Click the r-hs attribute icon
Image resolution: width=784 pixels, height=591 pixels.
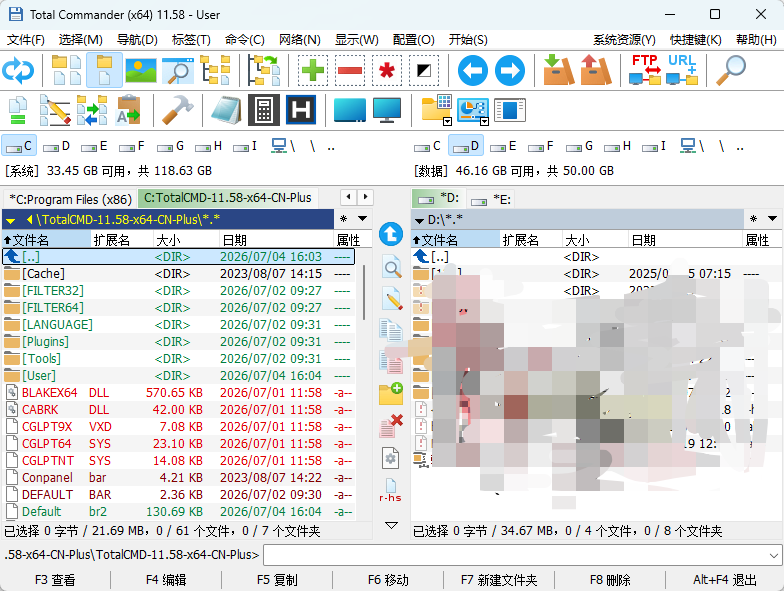[390, 490]
